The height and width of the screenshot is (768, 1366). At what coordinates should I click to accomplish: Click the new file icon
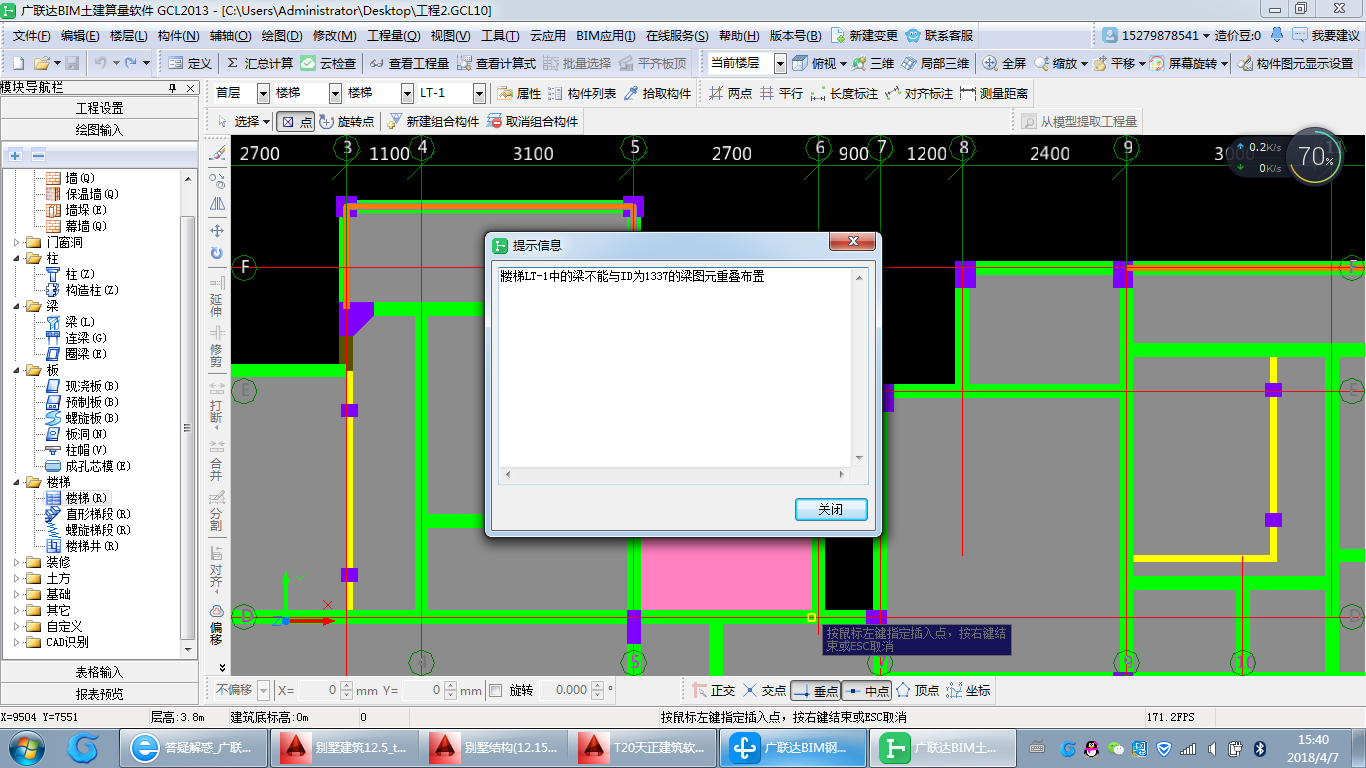(17, 63)
